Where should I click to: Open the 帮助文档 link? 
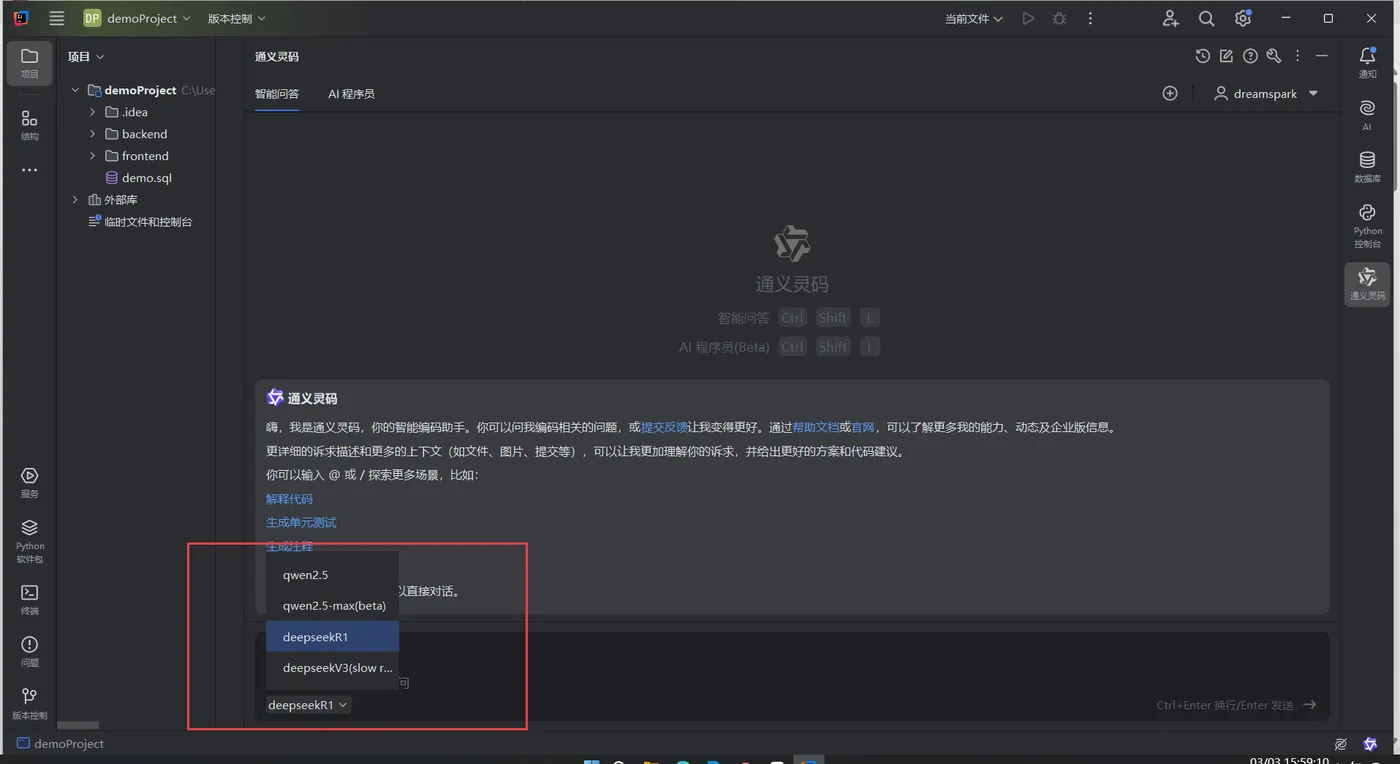tap(815, 427)
